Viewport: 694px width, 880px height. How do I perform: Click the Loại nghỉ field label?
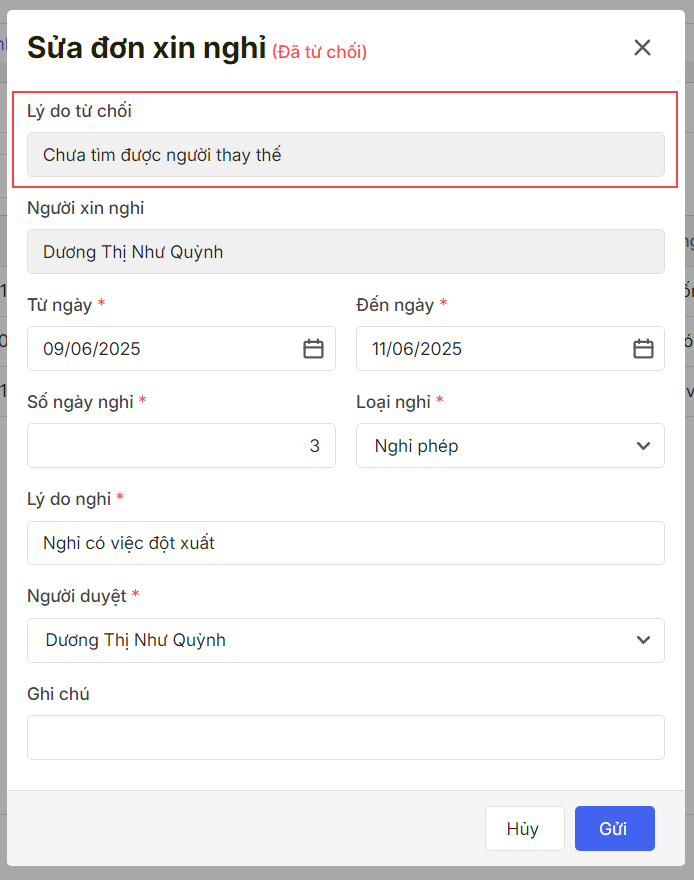[393, 402]
